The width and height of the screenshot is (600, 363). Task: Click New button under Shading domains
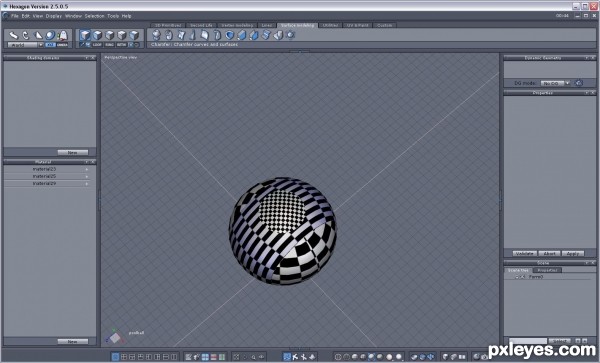(73, 152)
